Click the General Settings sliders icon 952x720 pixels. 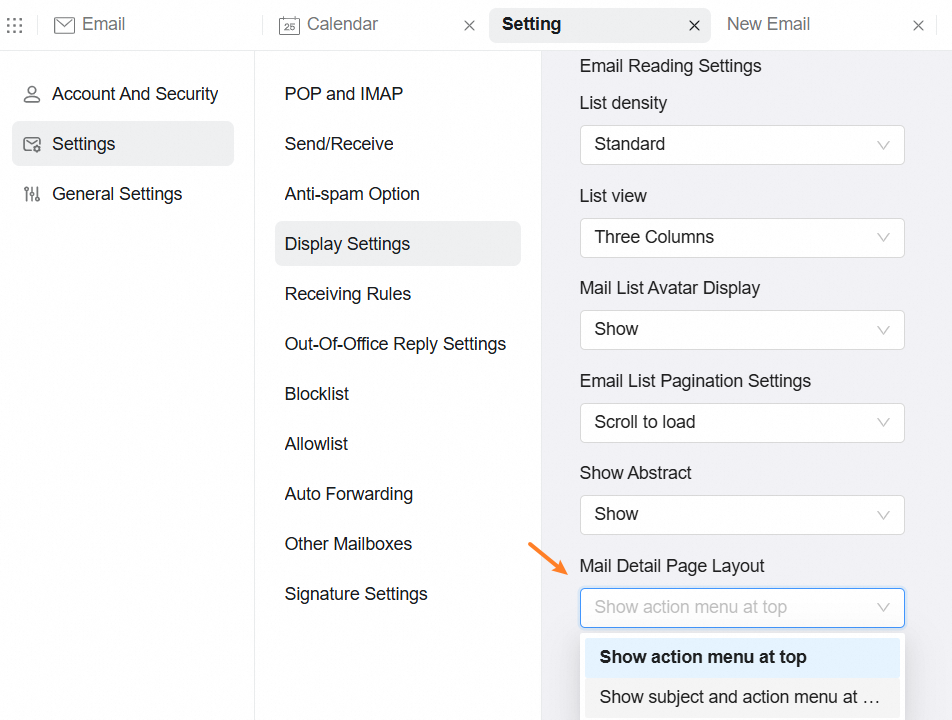(32, 194)
